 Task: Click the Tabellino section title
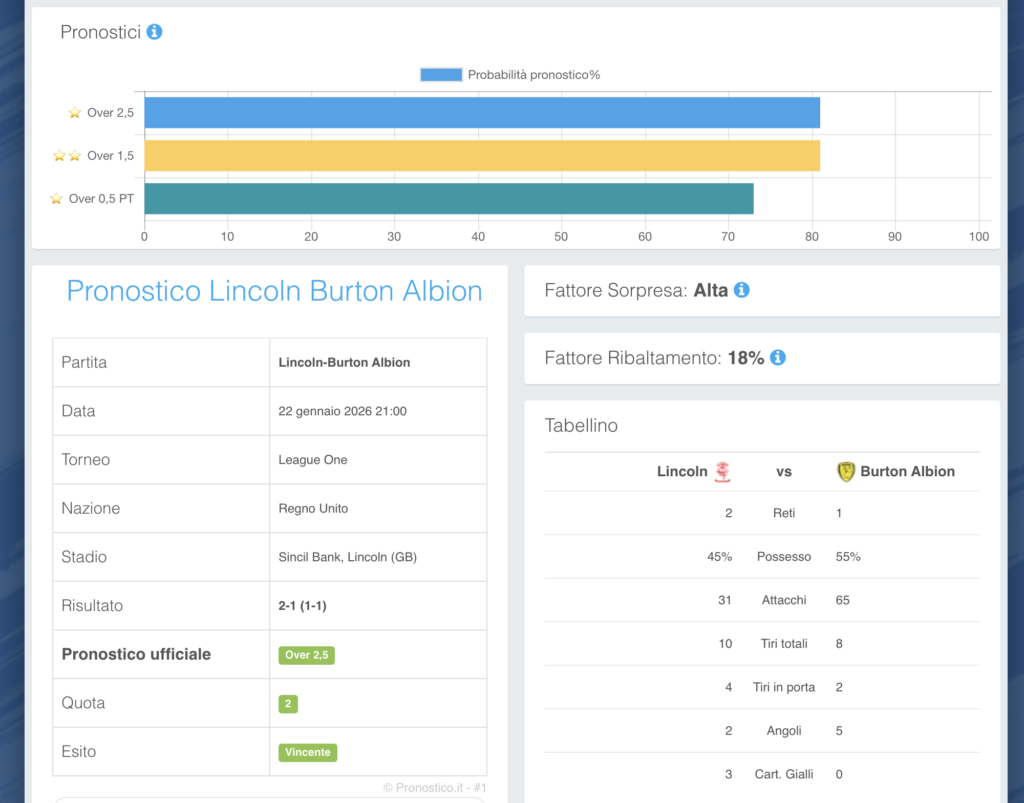581,425
